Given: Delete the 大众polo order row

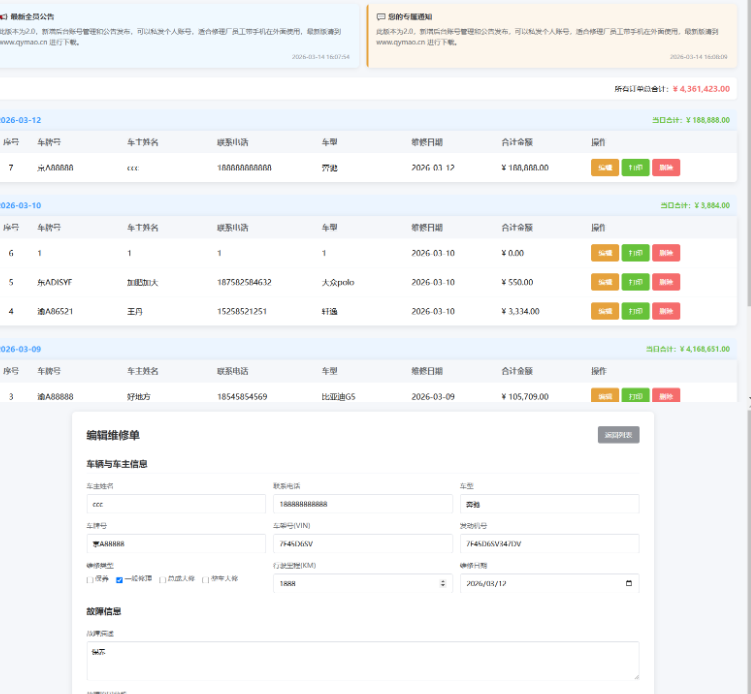Looking at the screenshot, I should pos(666,282).
